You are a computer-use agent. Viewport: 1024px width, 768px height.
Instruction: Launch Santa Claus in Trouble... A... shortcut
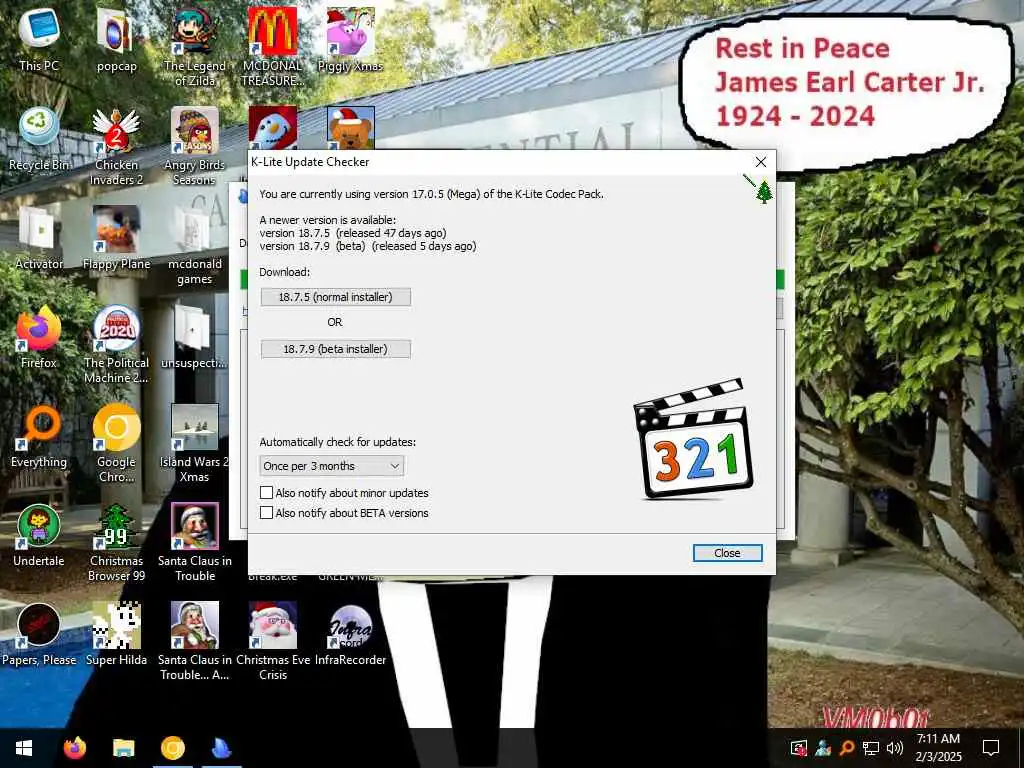(195, 642)
